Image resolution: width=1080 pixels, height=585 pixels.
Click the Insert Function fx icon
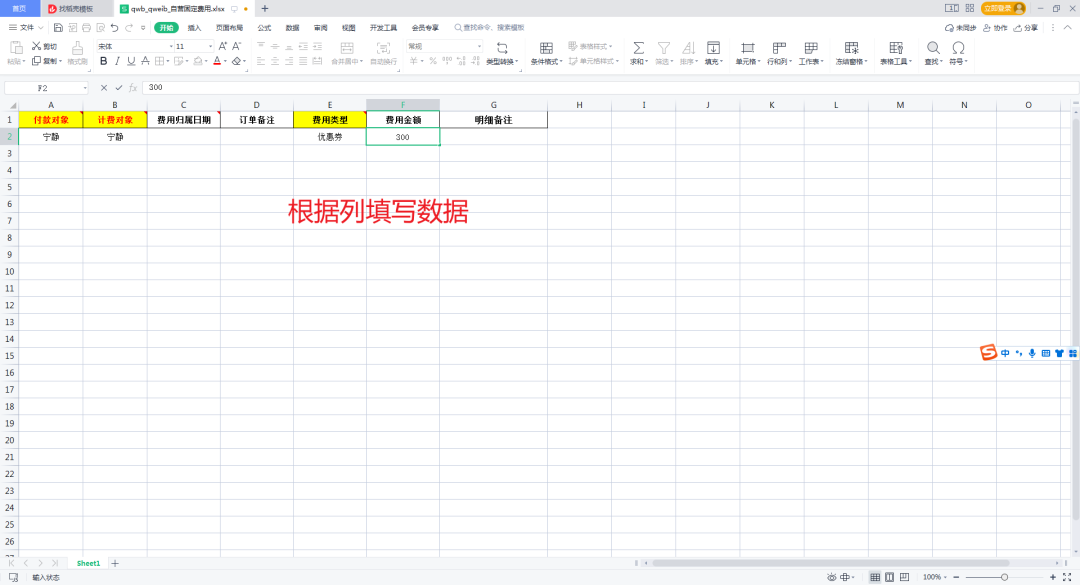pyautogui.click(x=133, y=88)
